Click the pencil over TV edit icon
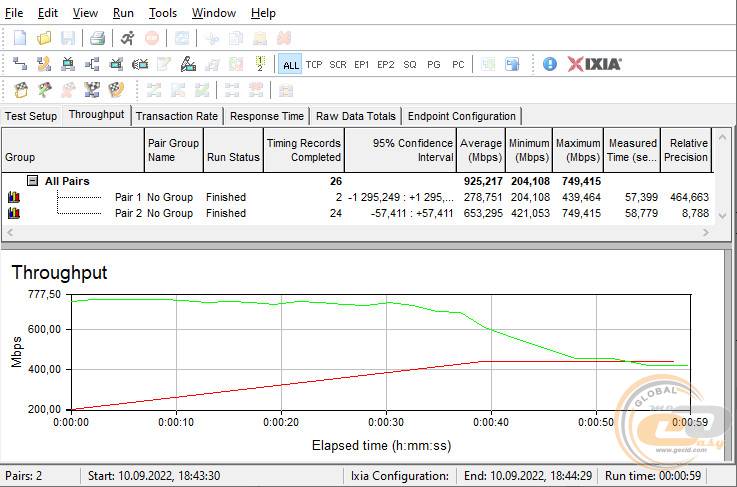 [x=188, y=64]
